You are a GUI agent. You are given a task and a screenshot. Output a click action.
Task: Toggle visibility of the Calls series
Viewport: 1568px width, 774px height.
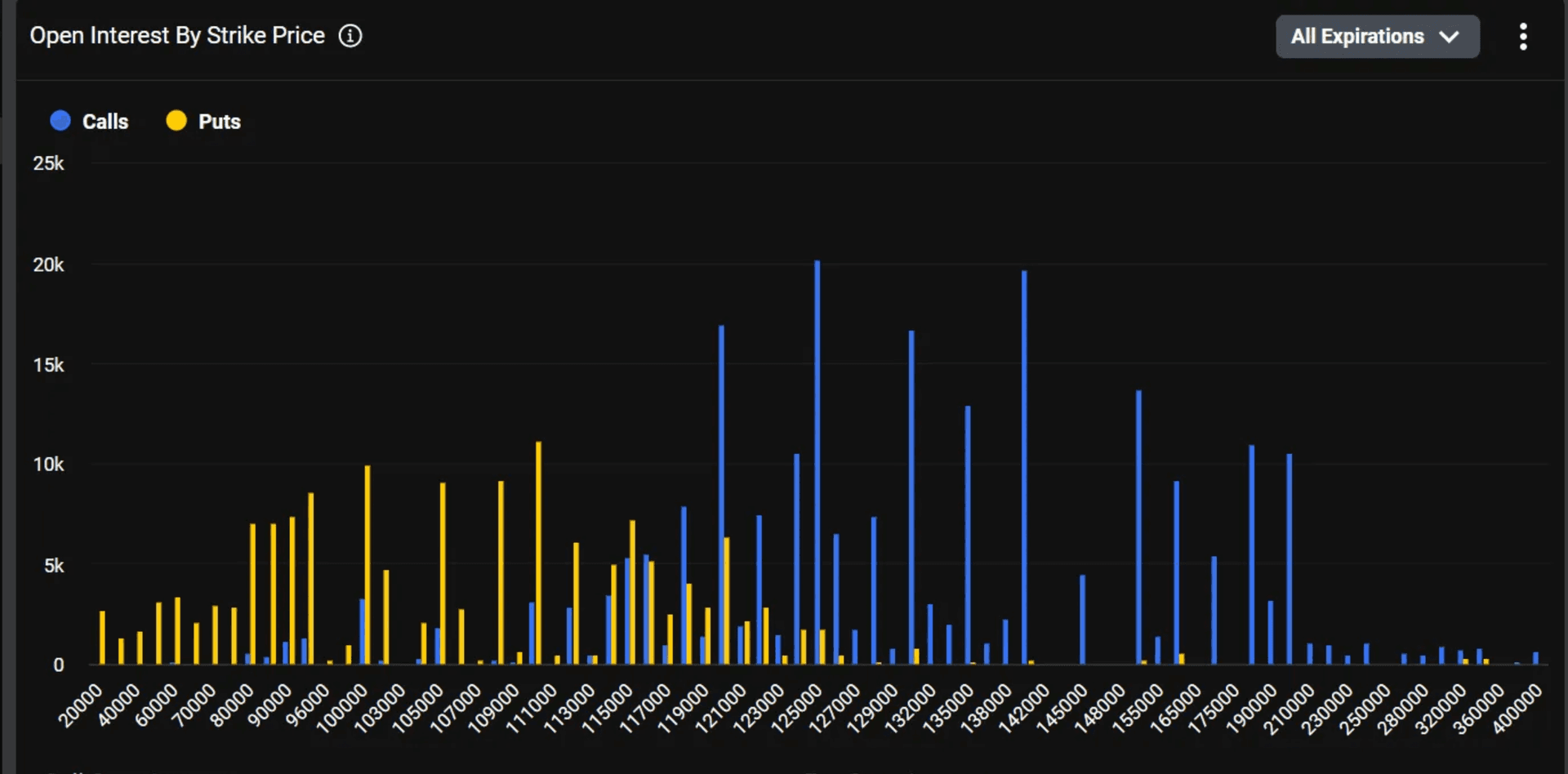click(x=90, y=120)
